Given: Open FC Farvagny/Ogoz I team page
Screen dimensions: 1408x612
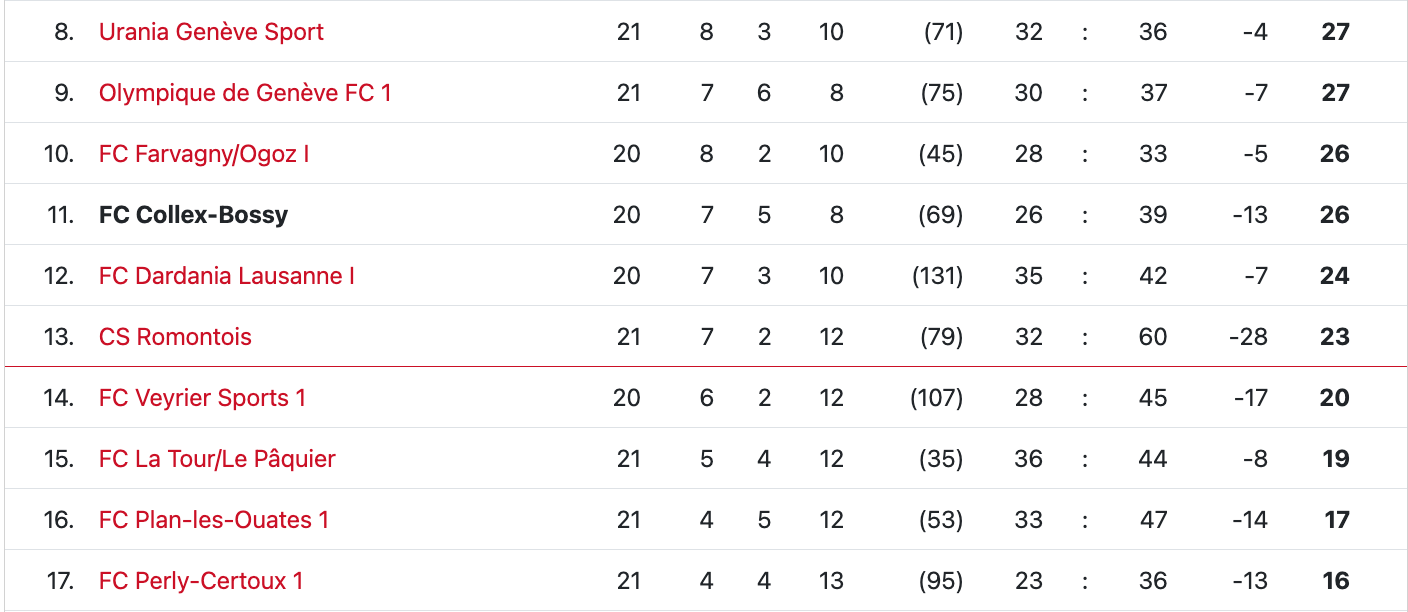Looking at the screenshot, I should pyautogui.click(x=204, y=154).
